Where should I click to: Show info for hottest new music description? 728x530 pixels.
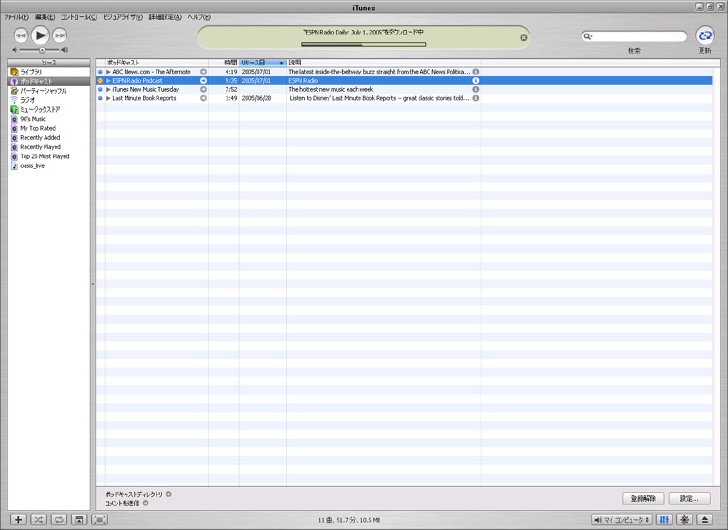pyautogui.click(x=476, y=90)
